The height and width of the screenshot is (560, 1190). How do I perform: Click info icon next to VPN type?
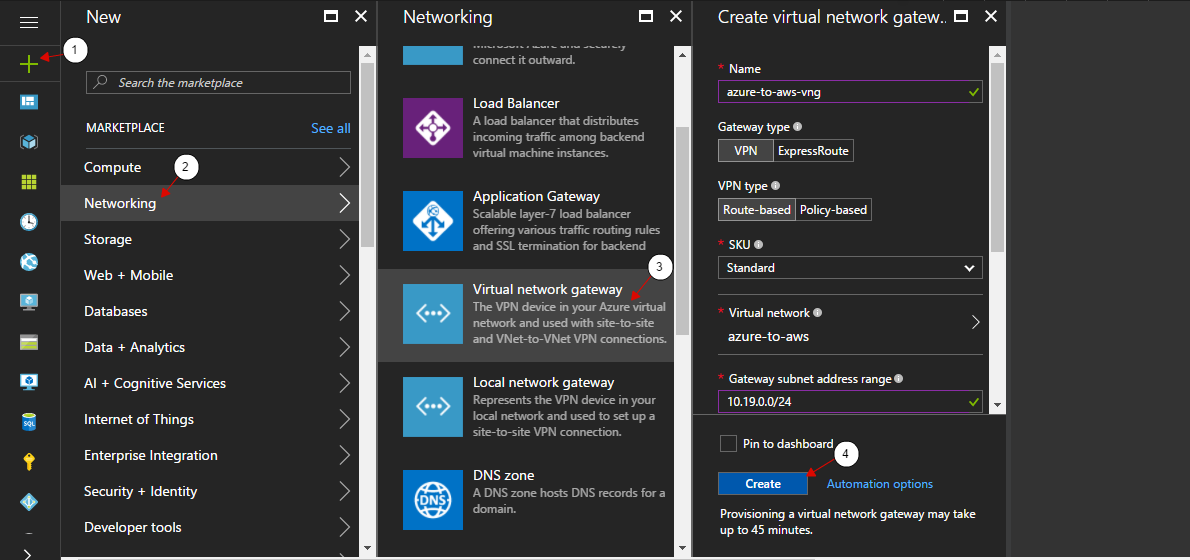(x=776, y=185)
